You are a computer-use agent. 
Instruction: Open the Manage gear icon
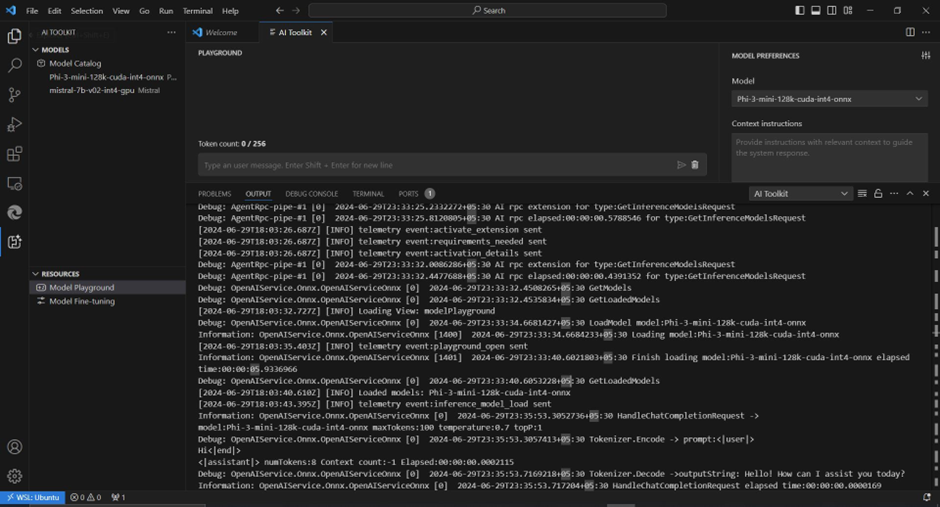point(14,476)
